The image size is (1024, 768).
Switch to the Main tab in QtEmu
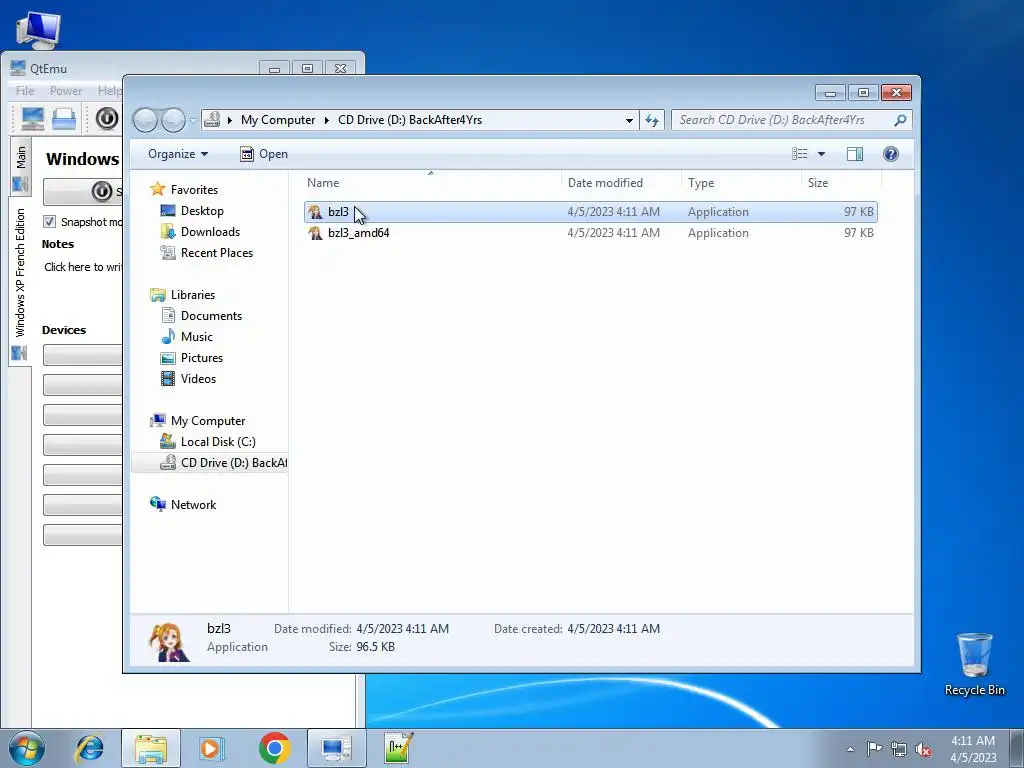coord(20,166)
